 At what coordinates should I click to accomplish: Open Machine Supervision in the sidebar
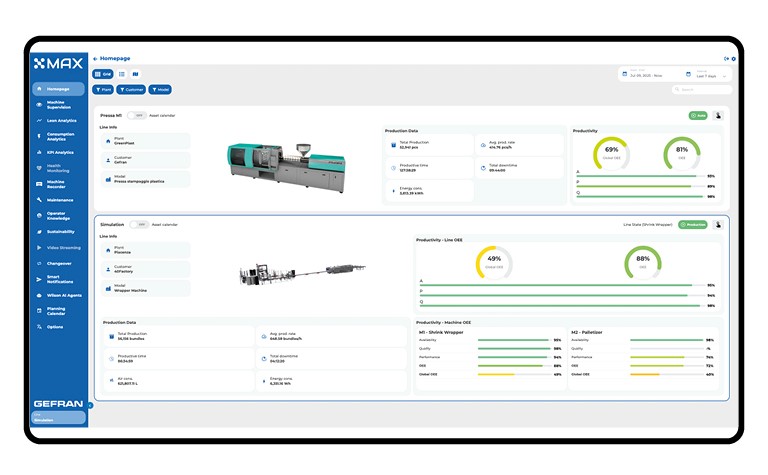click(58, 105)
